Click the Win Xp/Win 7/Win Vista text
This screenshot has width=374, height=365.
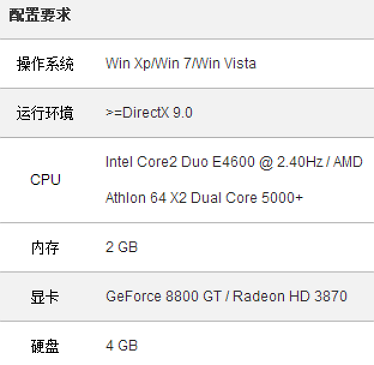click(181, 63)
